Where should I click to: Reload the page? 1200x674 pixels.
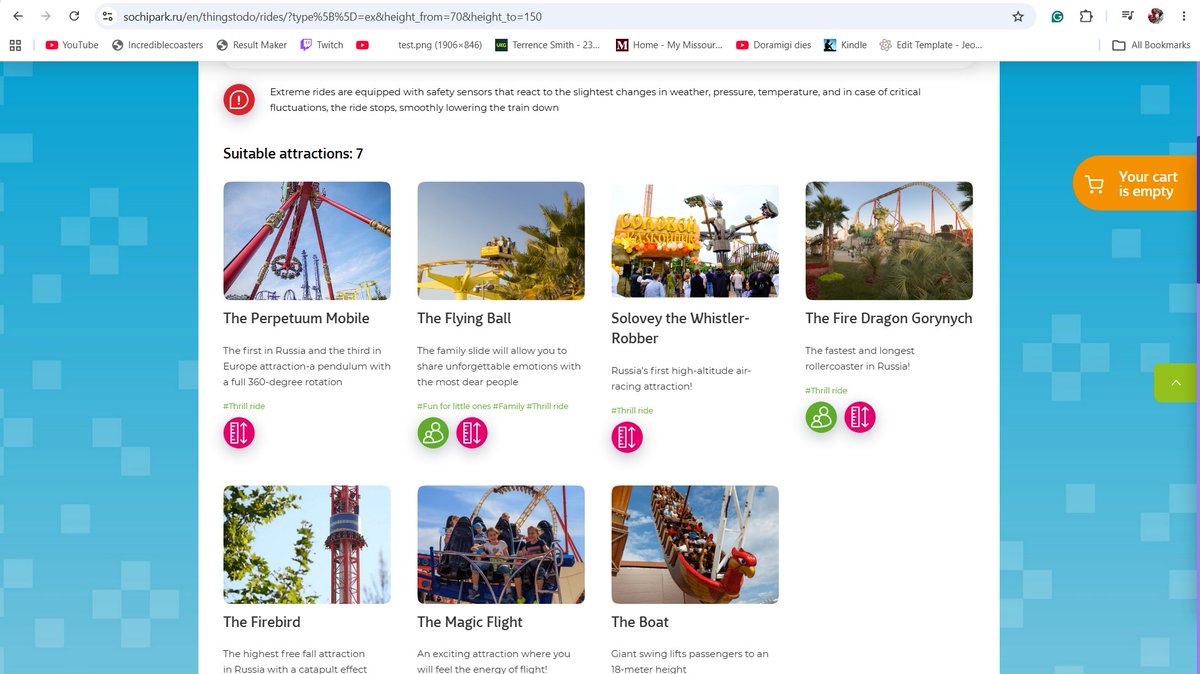[x=73, y=16]
